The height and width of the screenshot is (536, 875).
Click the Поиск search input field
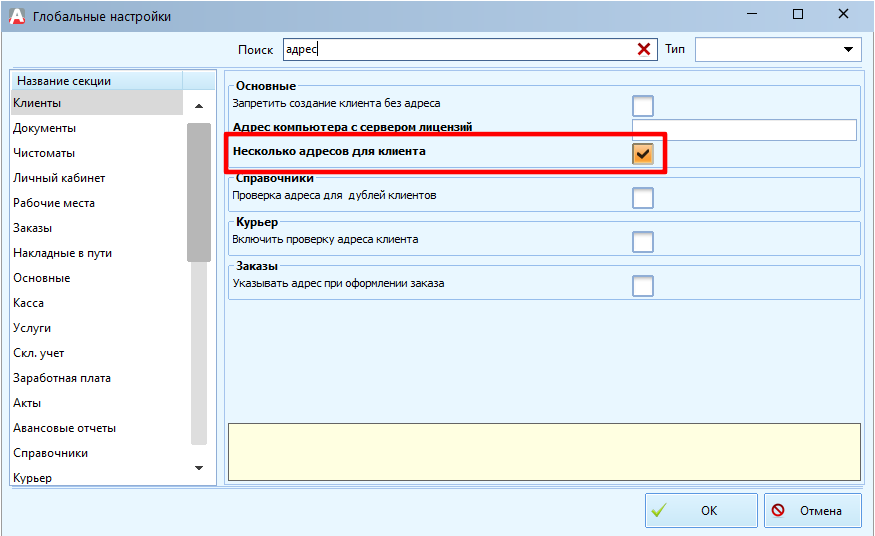click(x=460, y=49)
